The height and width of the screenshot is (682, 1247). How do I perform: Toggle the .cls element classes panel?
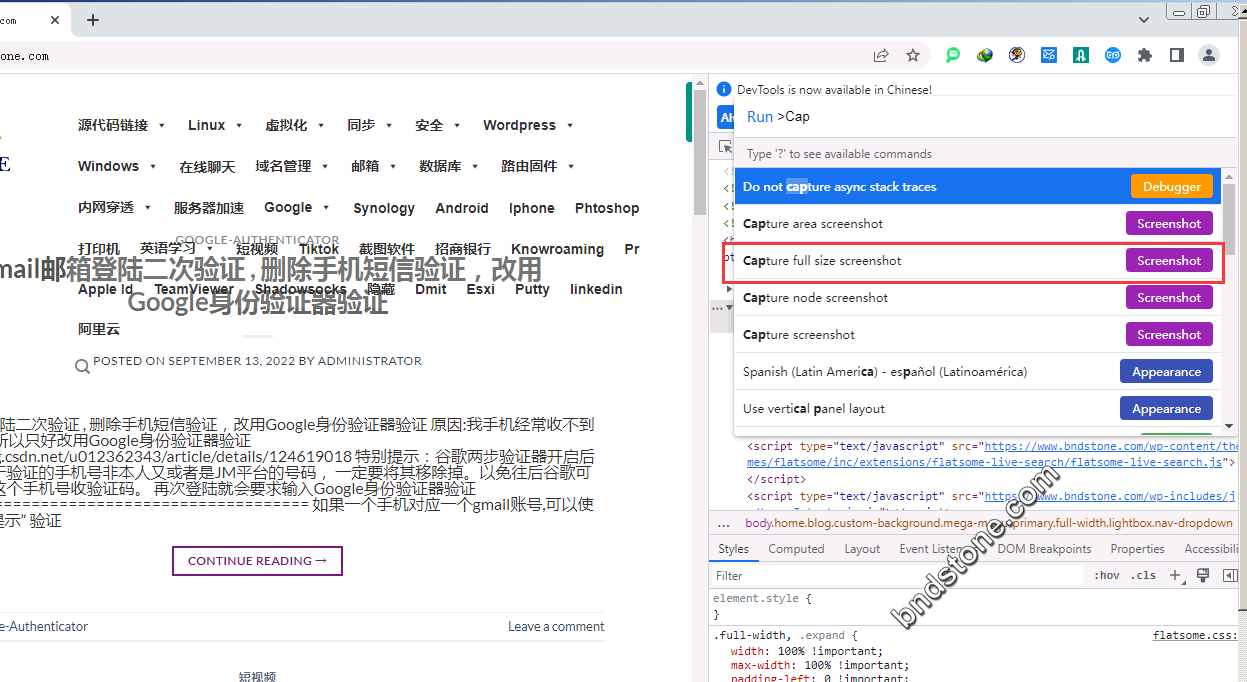1144,576
